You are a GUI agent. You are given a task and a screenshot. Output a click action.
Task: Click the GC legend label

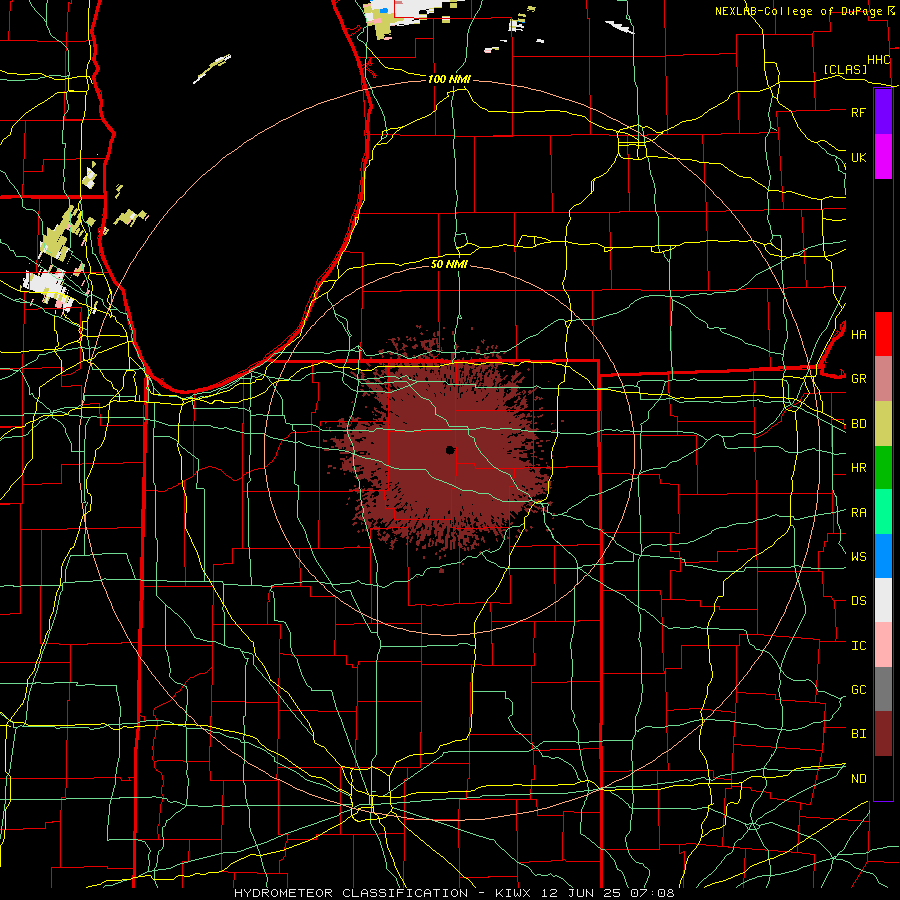(858, 690)
